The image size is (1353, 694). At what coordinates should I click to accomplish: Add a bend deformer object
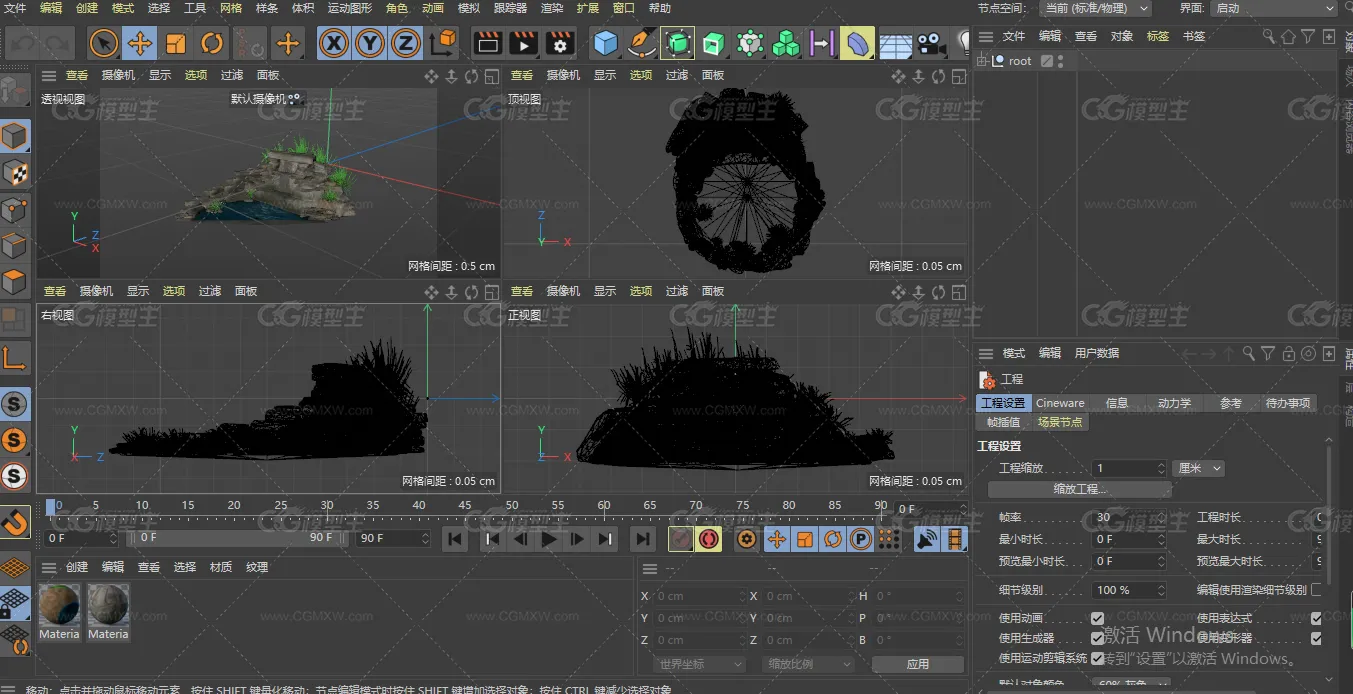pyautogui.click(x=857, y=43)
